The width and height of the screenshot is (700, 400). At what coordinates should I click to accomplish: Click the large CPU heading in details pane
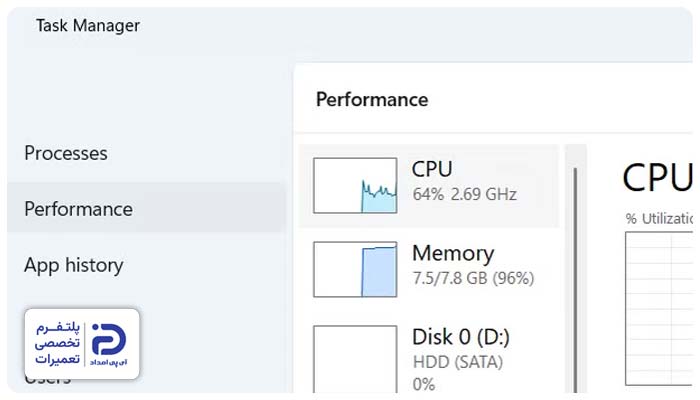click(658, 177)
